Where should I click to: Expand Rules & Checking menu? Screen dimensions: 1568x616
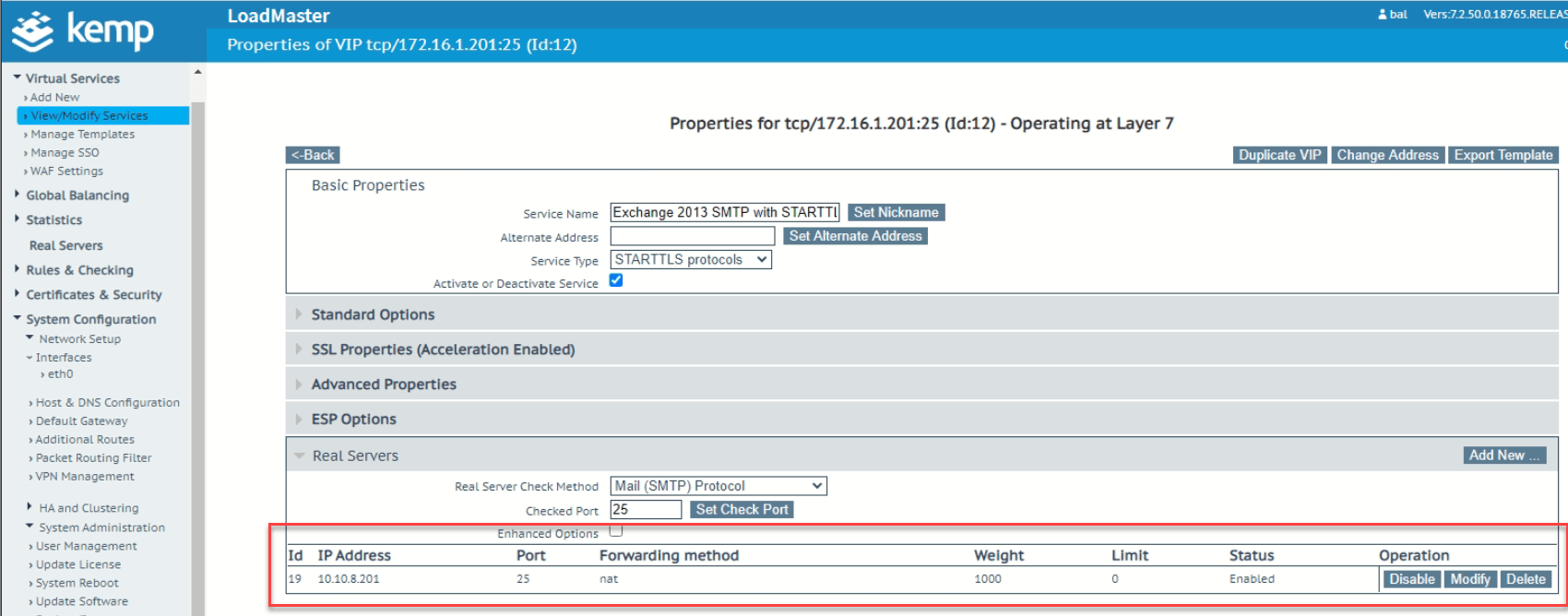coord(79,270)
